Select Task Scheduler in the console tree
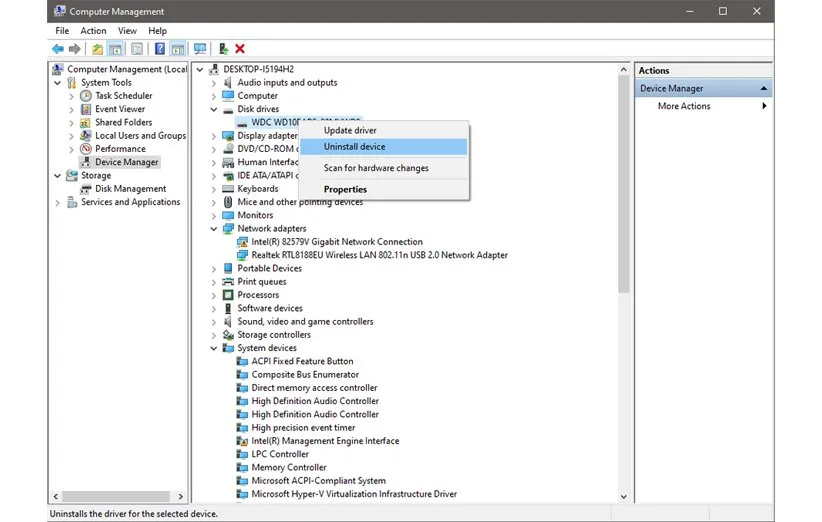 123,96
